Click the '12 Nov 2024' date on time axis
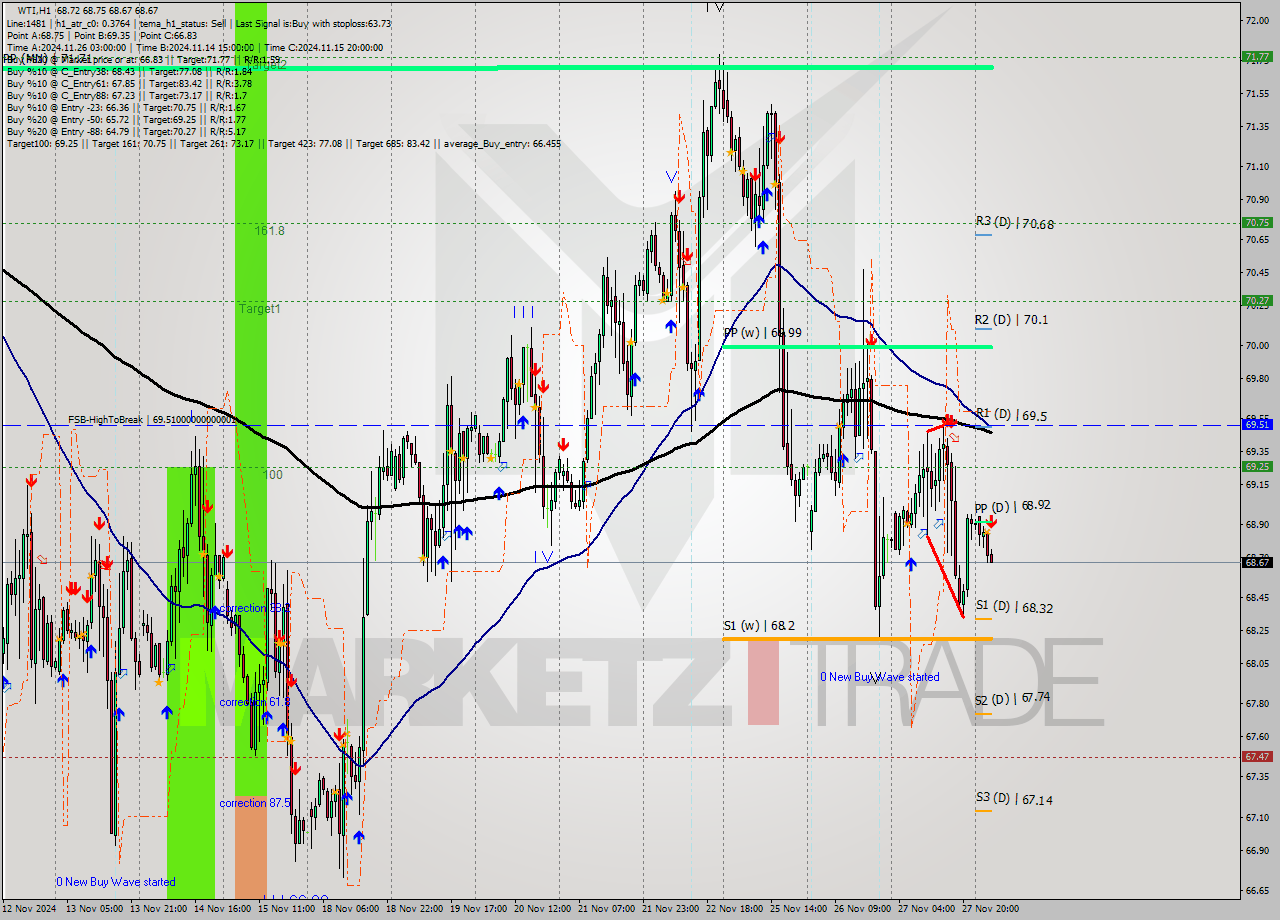Viewport: 1280px width, 920px height. (30, 909)
